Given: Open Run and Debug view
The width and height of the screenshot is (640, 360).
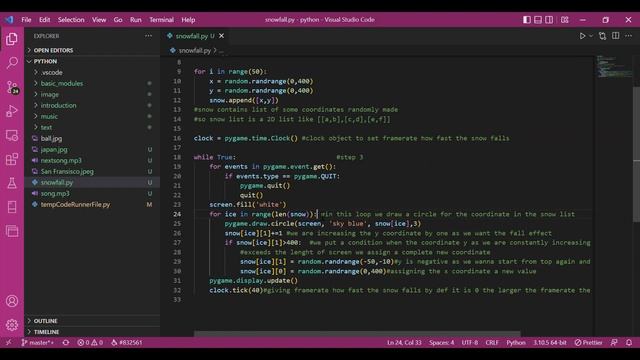Looking at the screenshot, I should coord(12,111).
